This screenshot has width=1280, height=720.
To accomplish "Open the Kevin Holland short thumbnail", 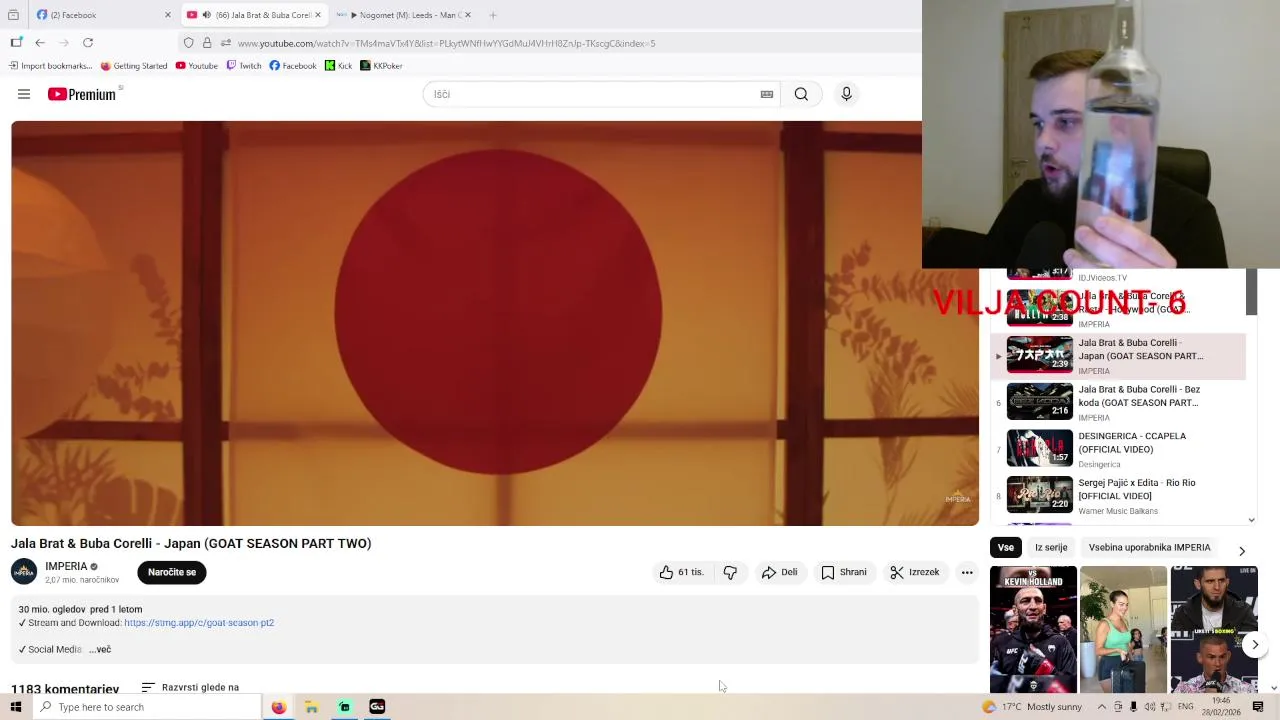I will (x=1033, y=629).
